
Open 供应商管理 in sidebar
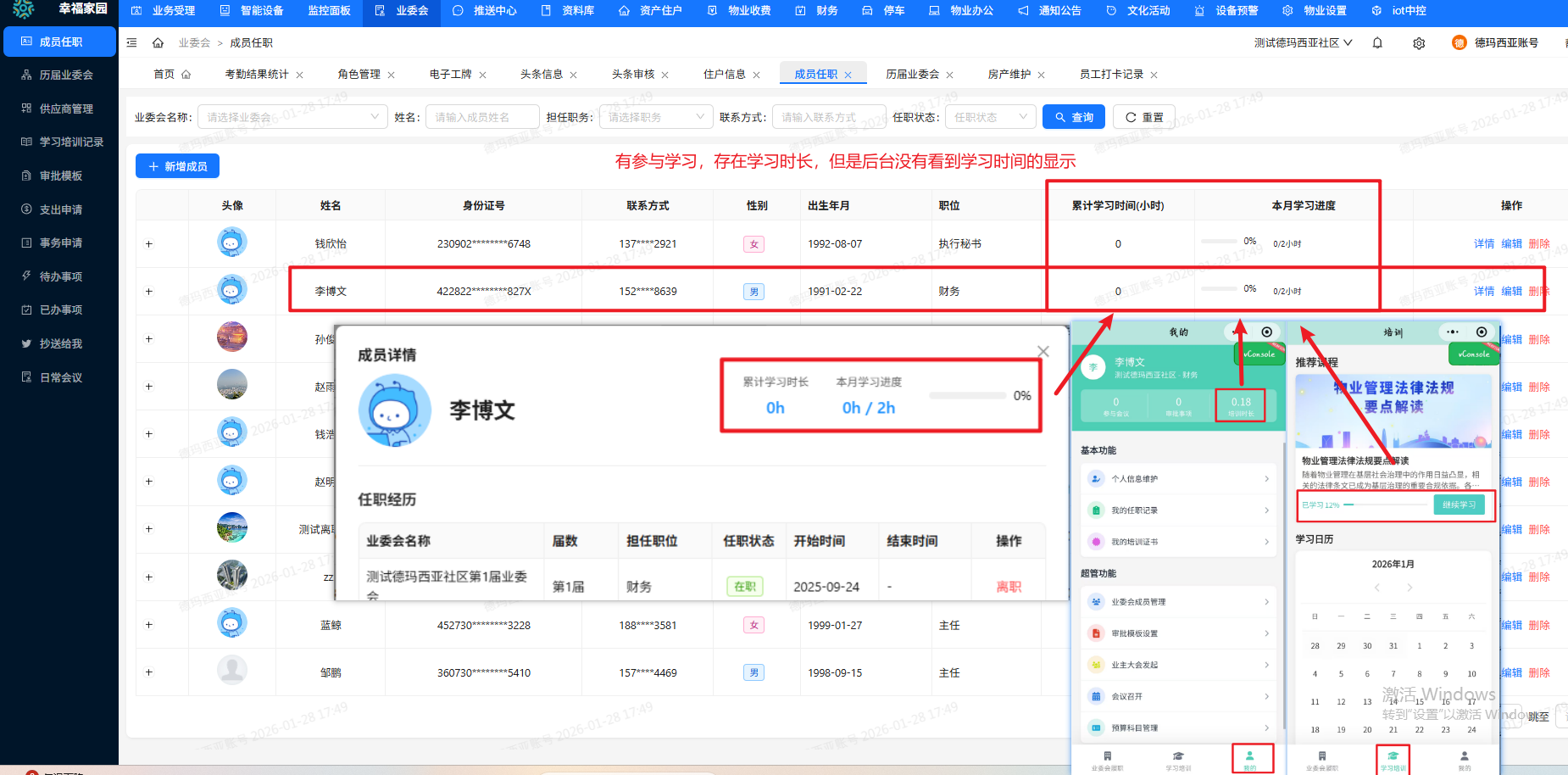[x=66, y=109]
